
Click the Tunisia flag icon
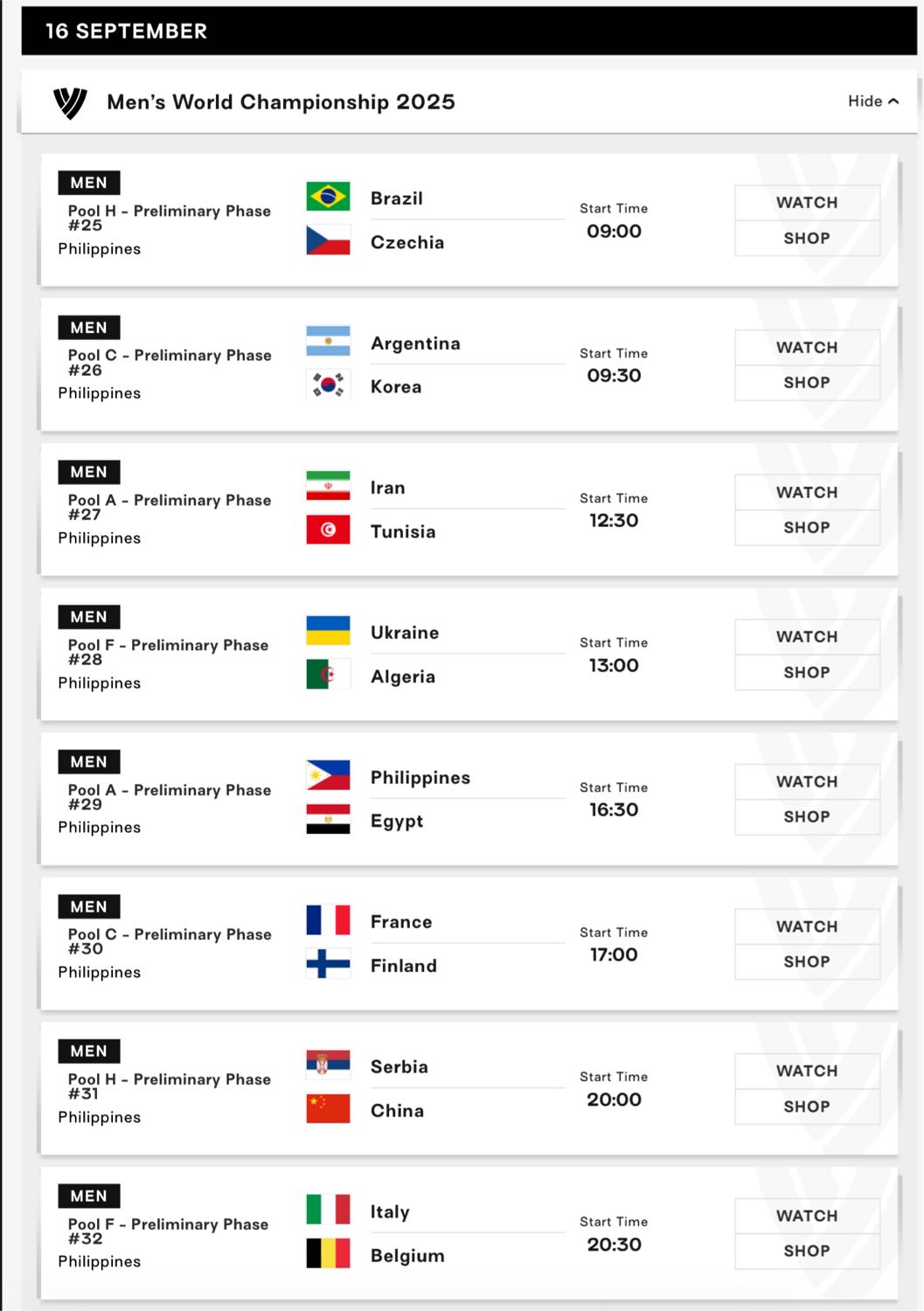(328, 530)
